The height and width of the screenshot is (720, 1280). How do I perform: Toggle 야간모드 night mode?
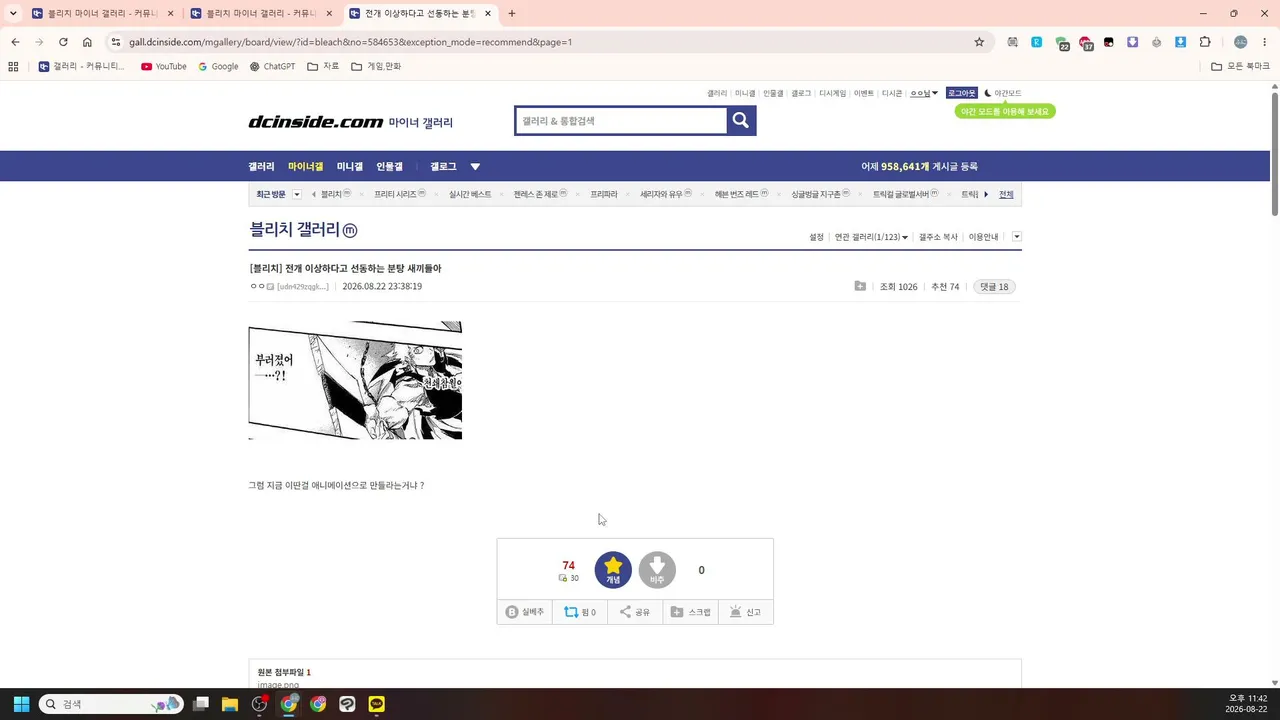tap(1003, 93)
